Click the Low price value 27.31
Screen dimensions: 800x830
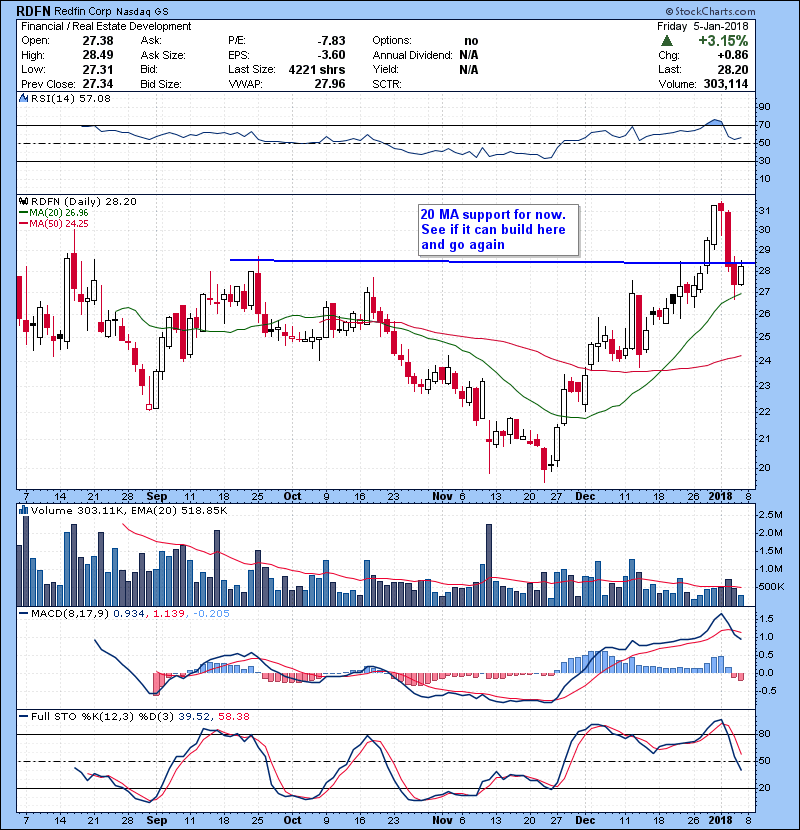click(x=98, y=69)
